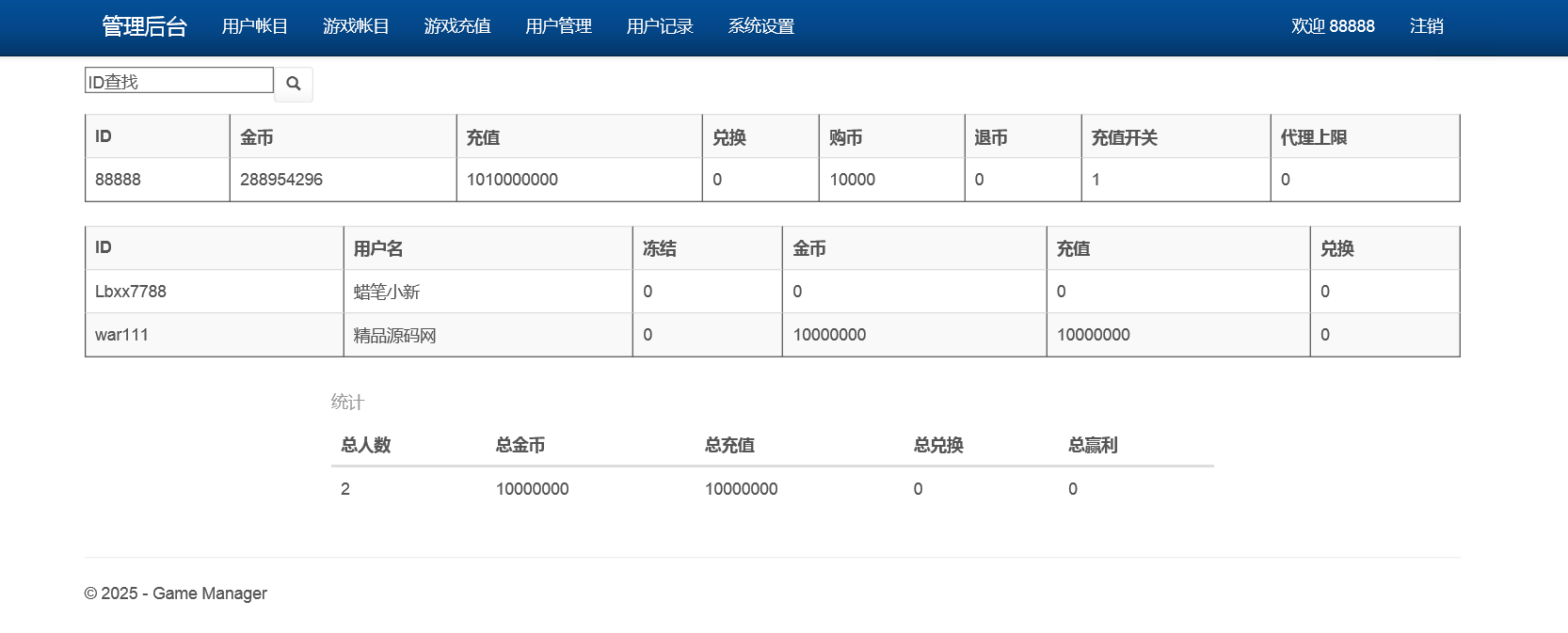Select 用户管理 from the top navigation
The image size is (1568, 633).
click(559, 26)
